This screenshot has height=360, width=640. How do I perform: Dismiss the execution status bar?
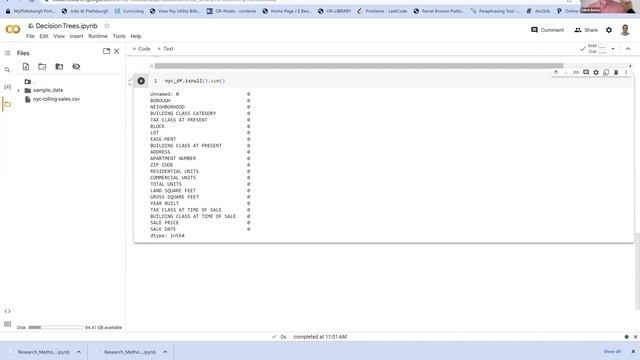(x=636, y=337)
